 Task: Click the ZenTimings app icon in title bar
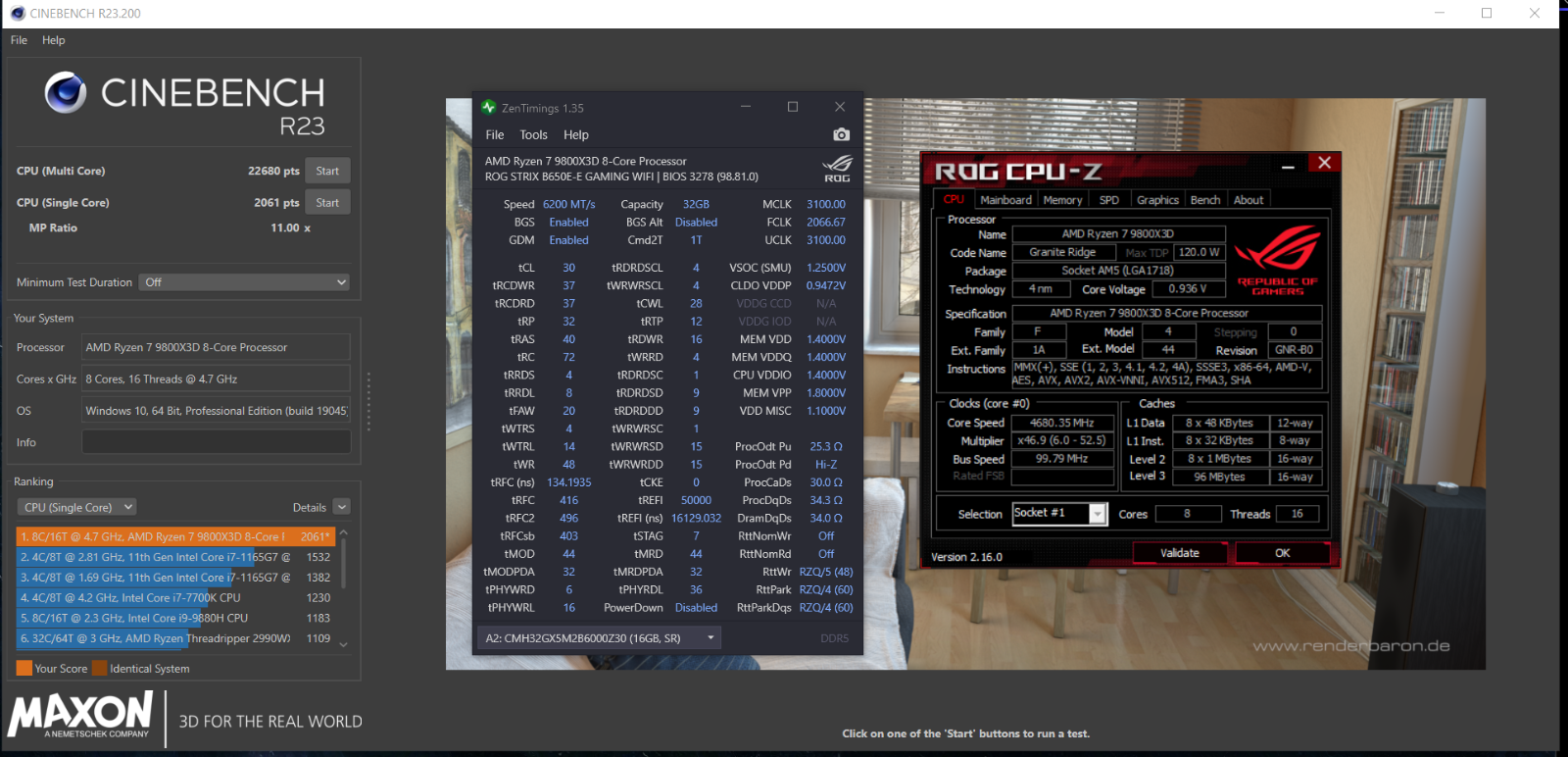pos(489,107)
